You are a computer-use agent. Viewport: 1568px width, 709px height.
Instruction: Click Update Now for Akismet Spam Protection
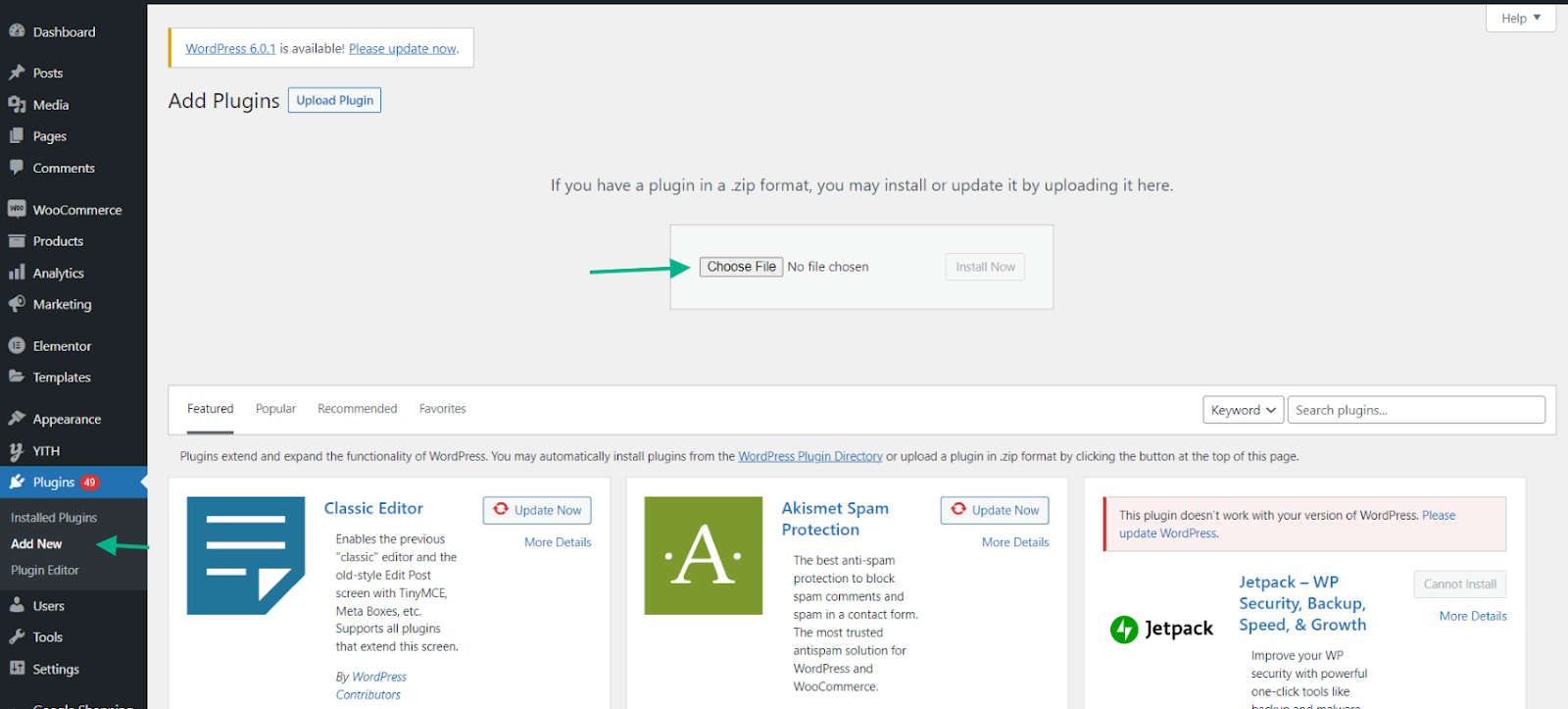click(995, 510)
